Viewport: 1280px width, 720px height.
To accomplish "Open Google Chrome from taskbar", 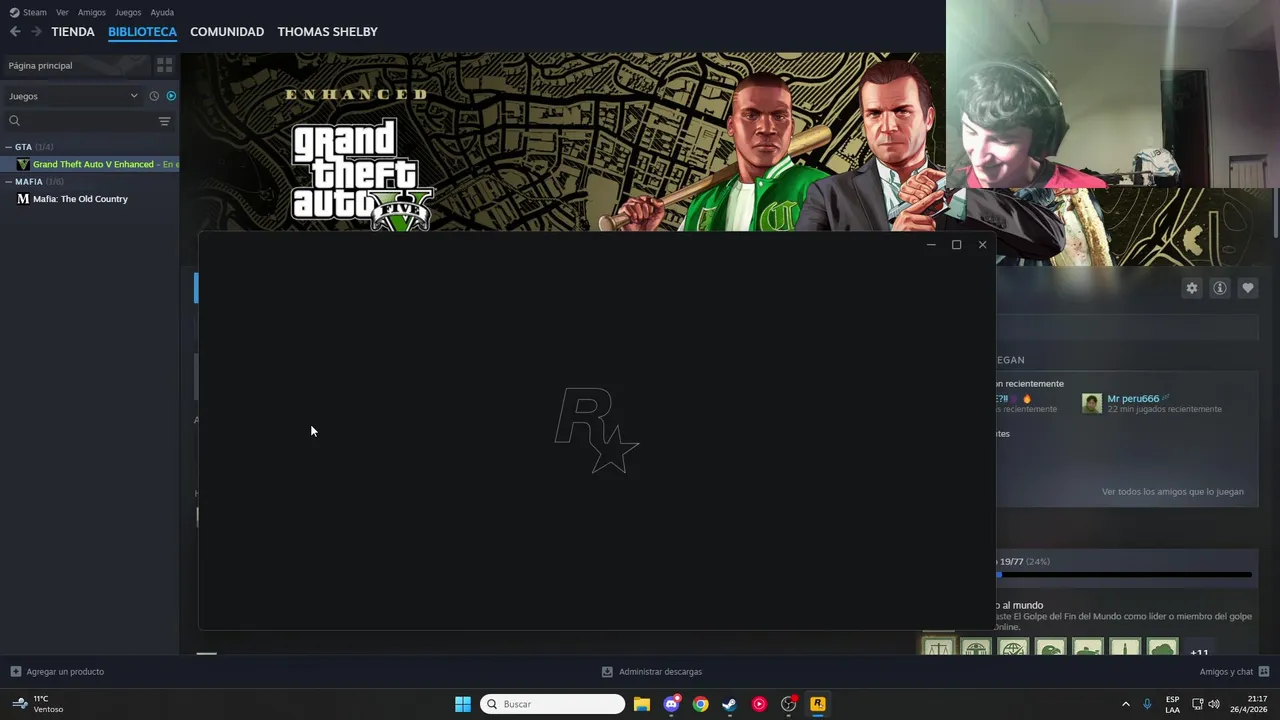I will pos(700,704).
